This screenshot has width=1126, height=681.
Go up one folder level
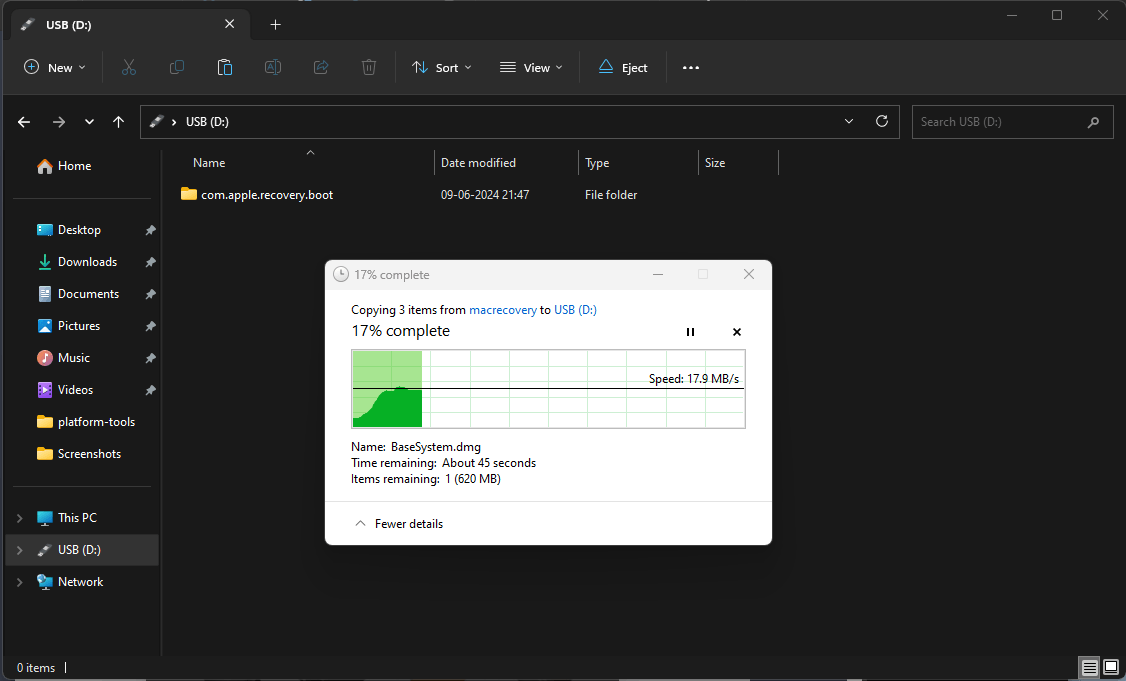[119, 122]
